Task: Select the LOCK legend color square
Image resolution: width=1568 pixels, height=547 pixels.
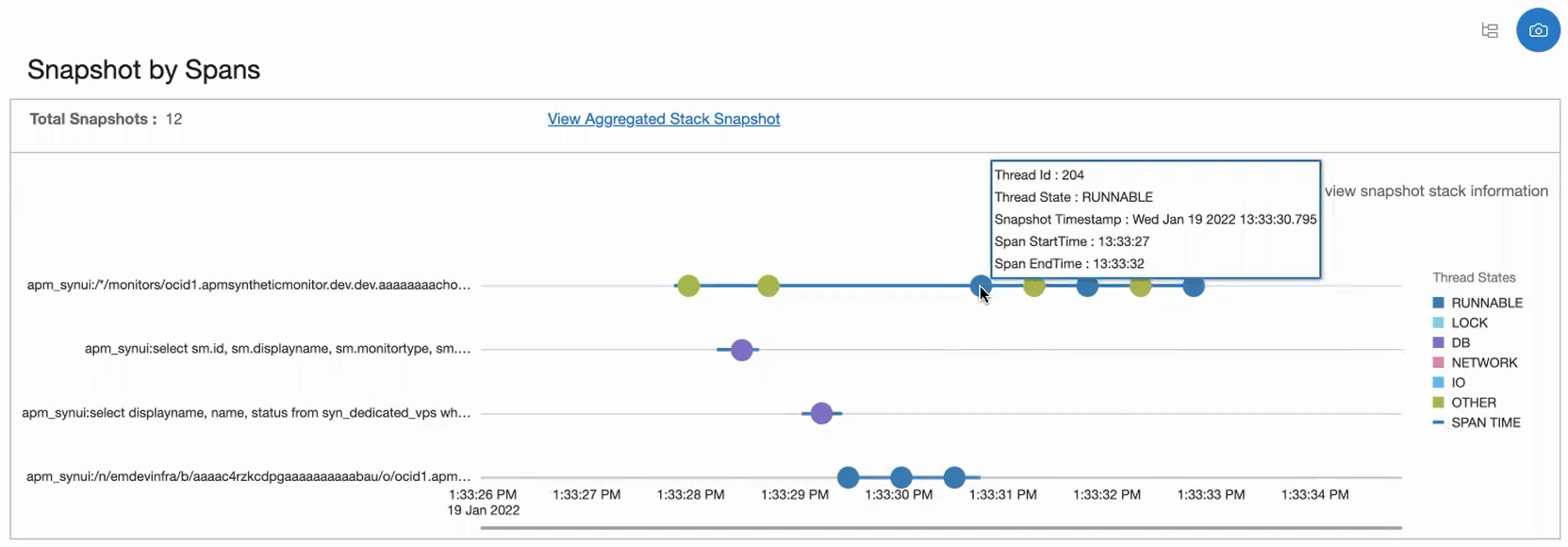Action: [x=1437, y=323]
